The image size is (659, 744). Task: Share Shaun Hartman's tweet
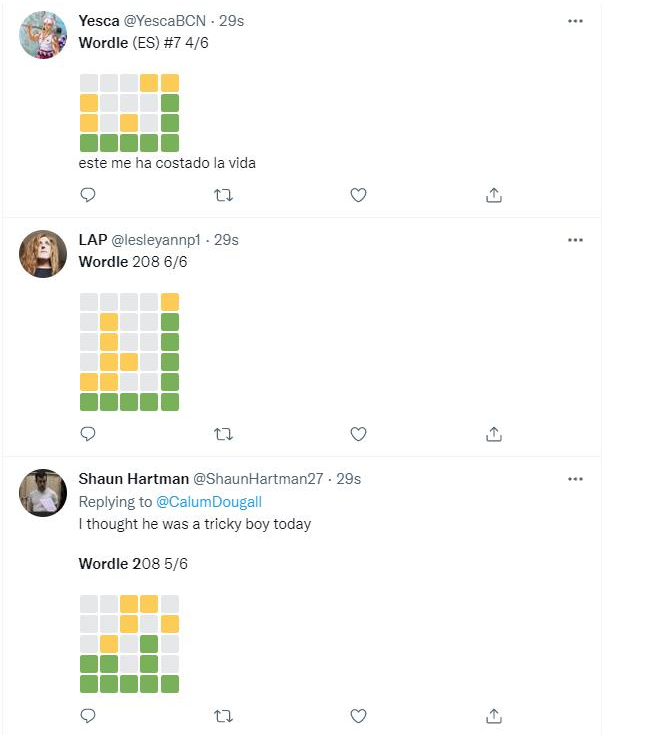(x=494, y=716)
